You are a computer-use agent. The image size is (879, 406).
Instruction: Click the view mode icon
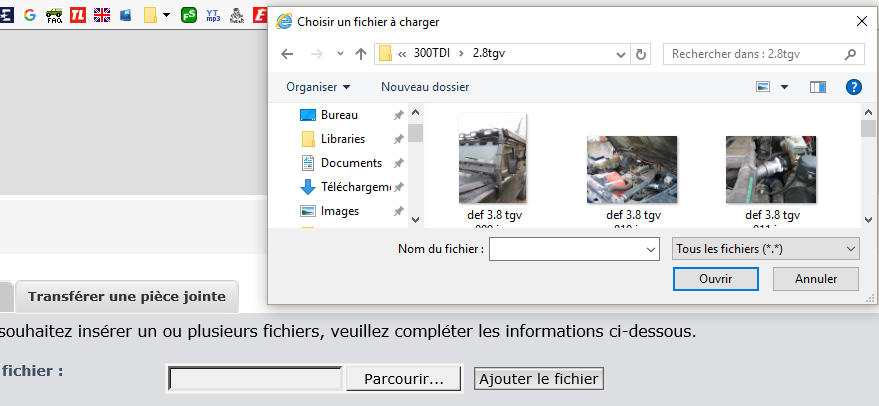(764, 87)
